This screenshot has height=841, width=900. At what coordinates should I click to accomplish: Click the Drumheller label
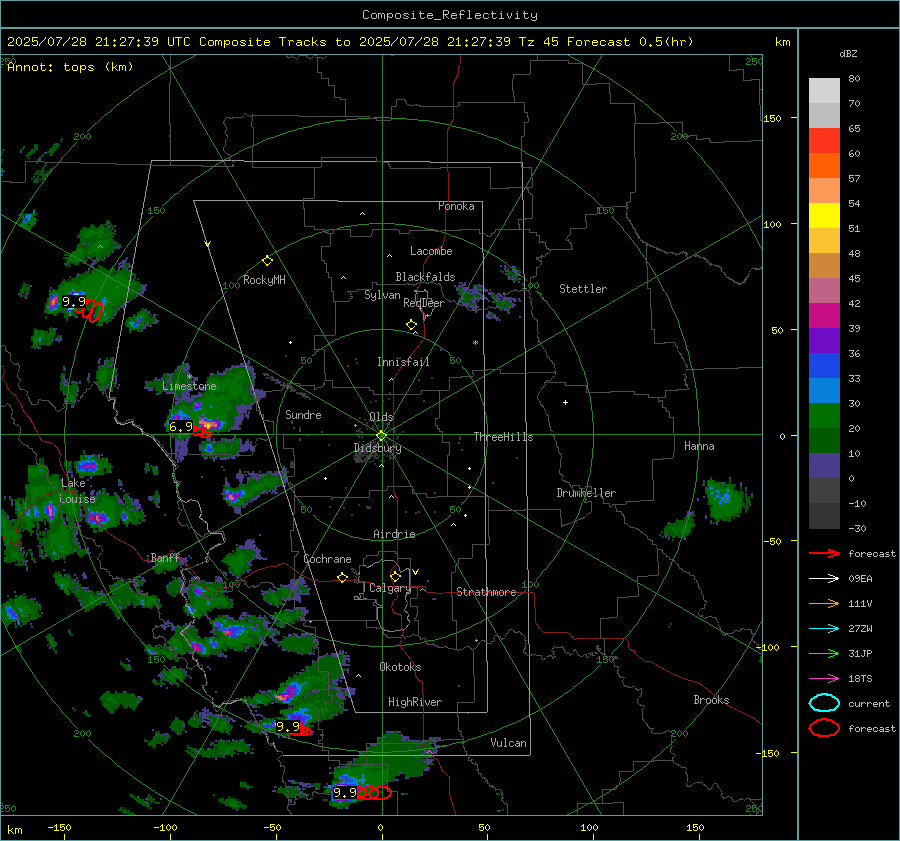(586, 493)
